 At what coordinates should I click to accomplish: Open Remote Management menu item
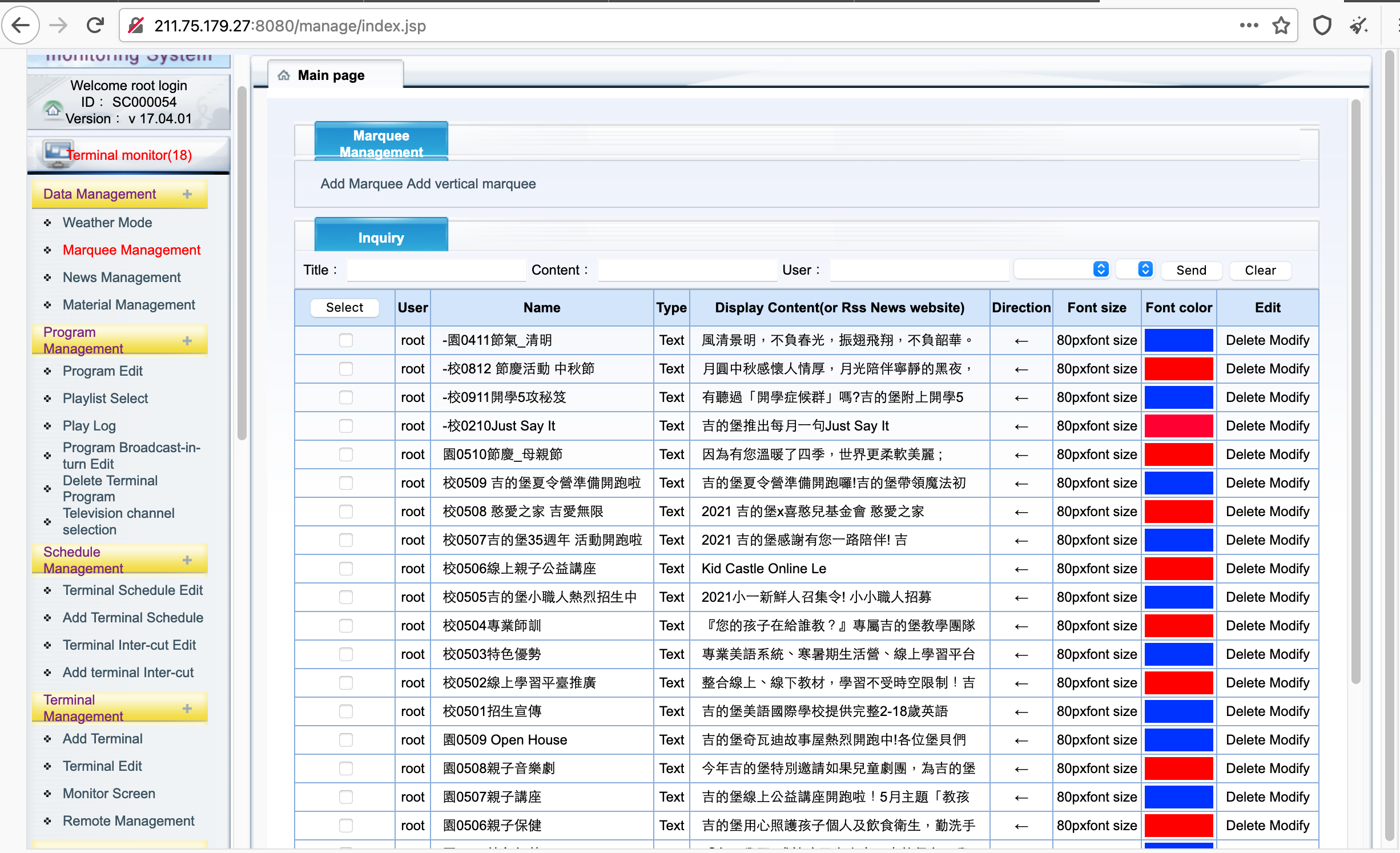(x=128, y=821)
